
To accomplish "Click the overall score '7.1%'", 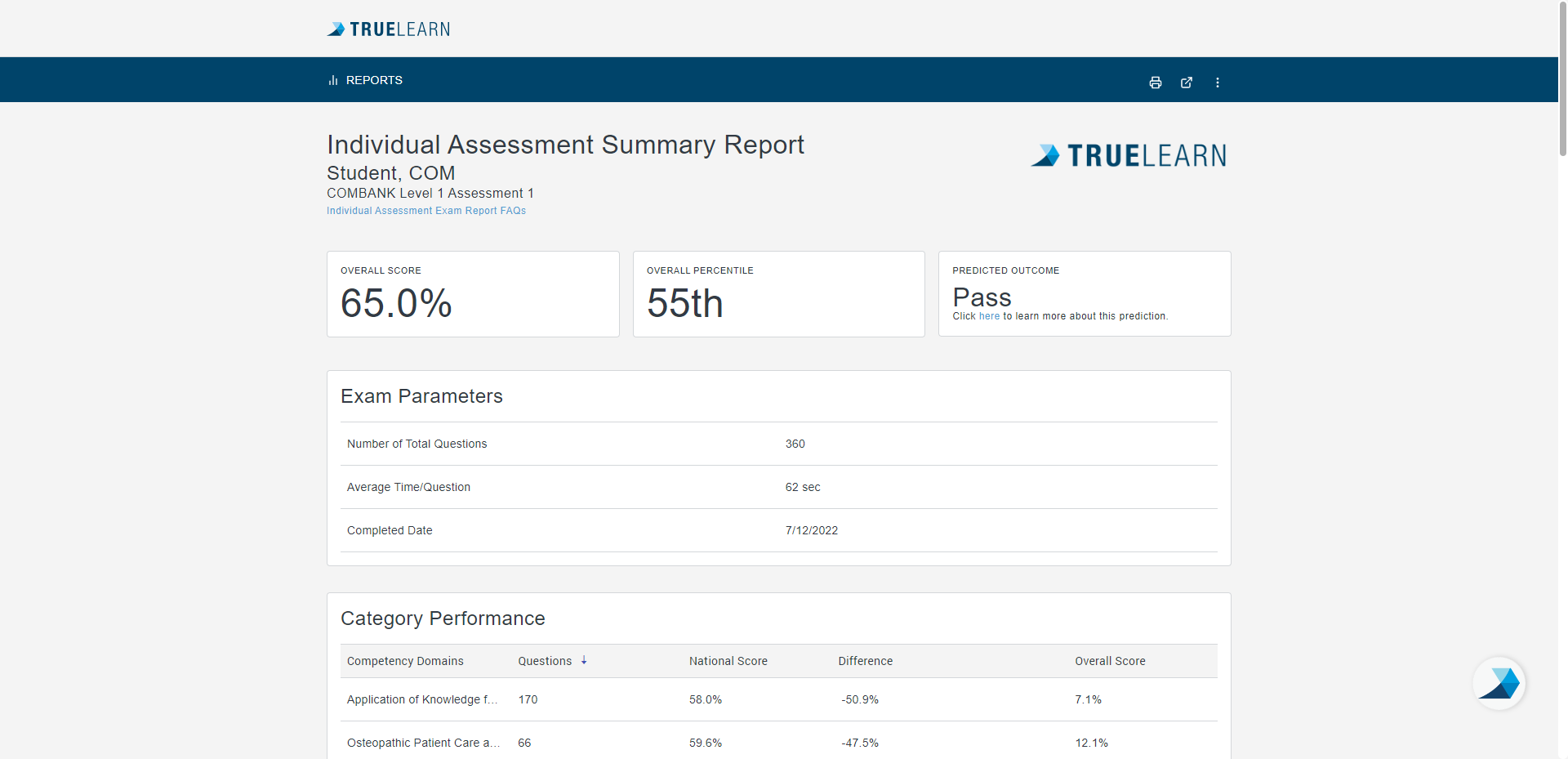I will (1089, 699).
